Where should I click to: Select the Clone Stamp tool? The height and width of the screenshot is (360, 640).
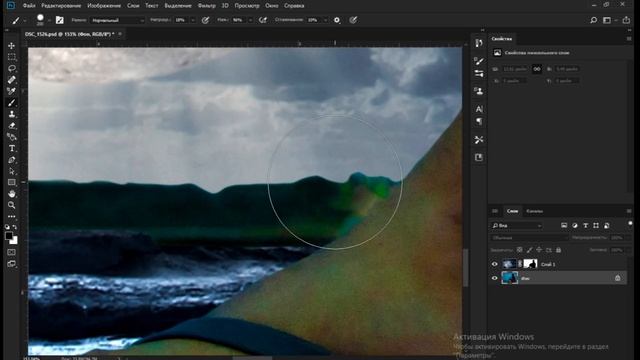coord(11,114)
